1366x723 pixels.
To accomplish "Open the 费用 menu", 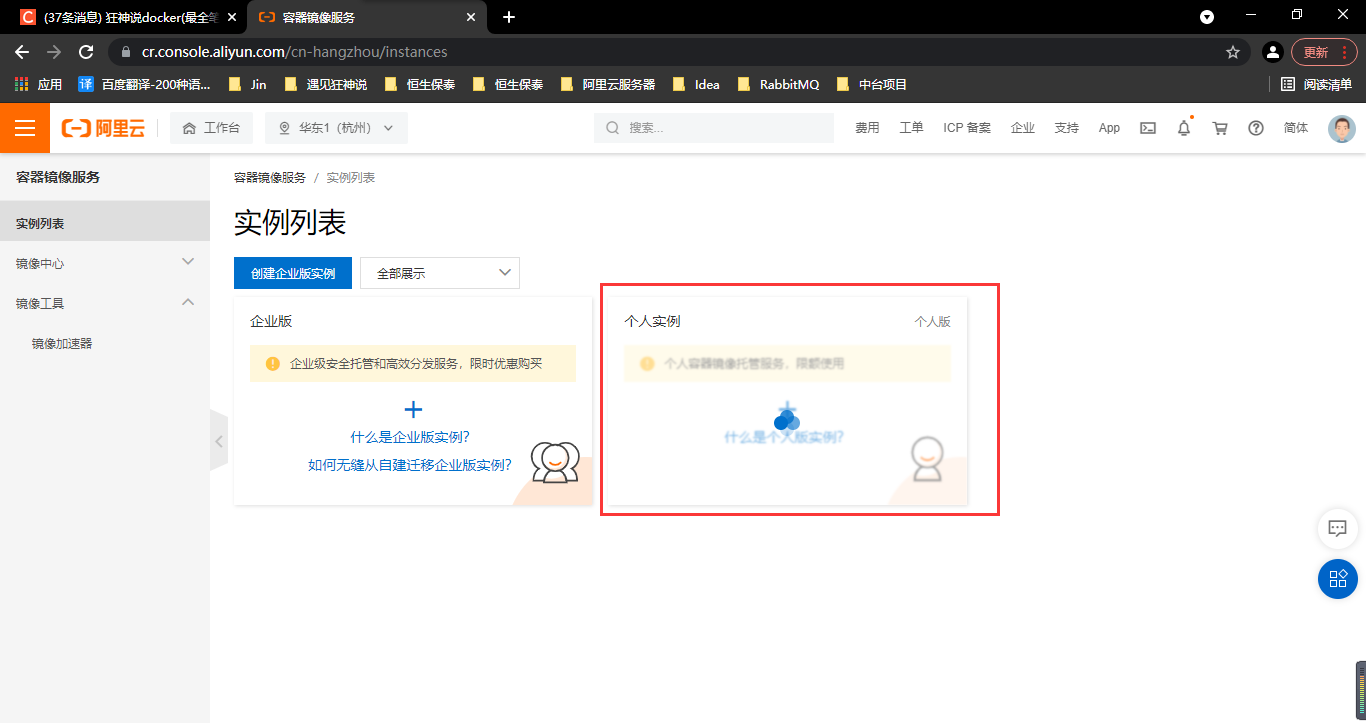I will coord(867,128).
